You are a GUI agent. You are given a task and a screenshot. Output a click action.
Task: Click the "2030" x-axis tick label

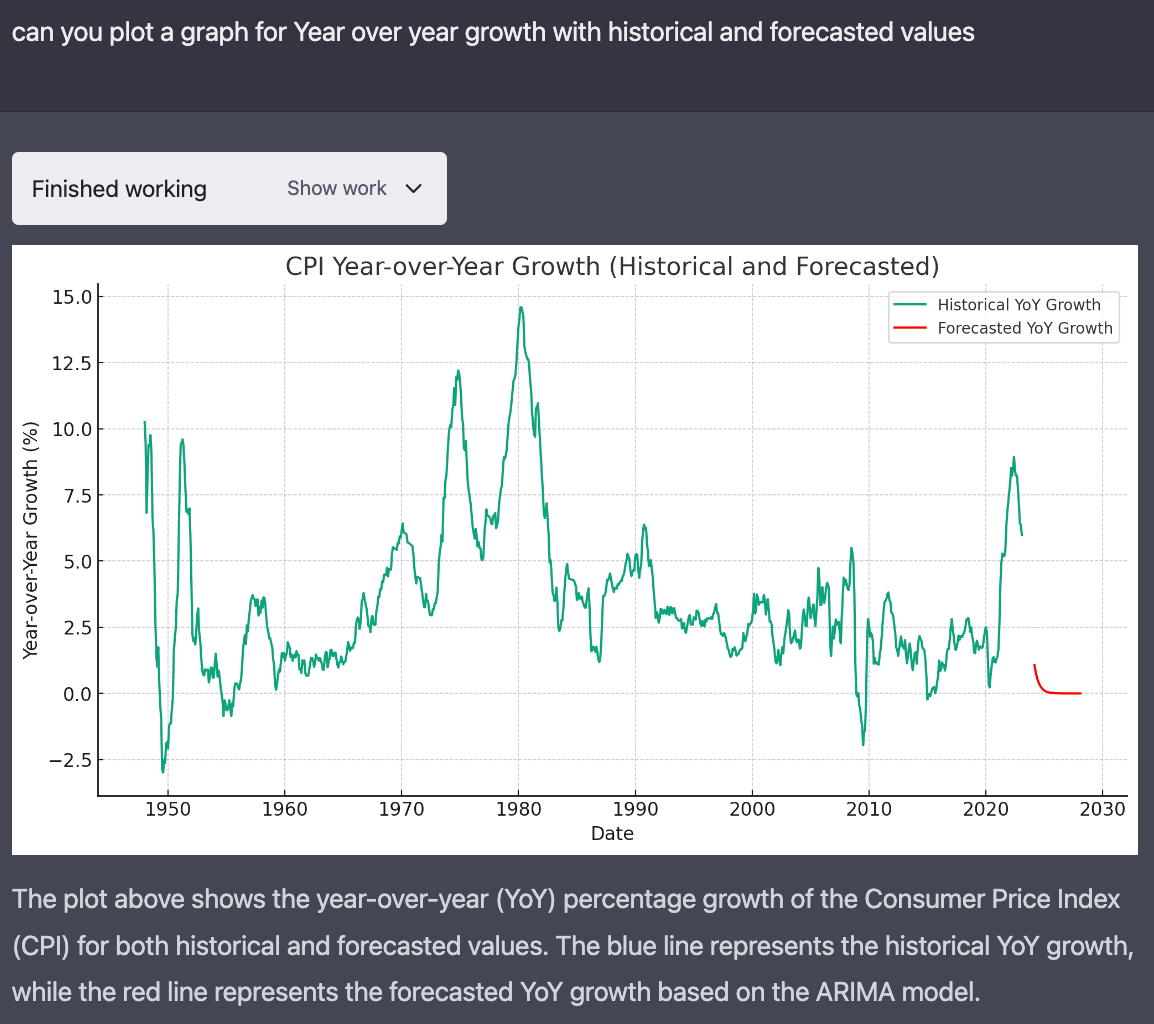(x=1101, y=809)
